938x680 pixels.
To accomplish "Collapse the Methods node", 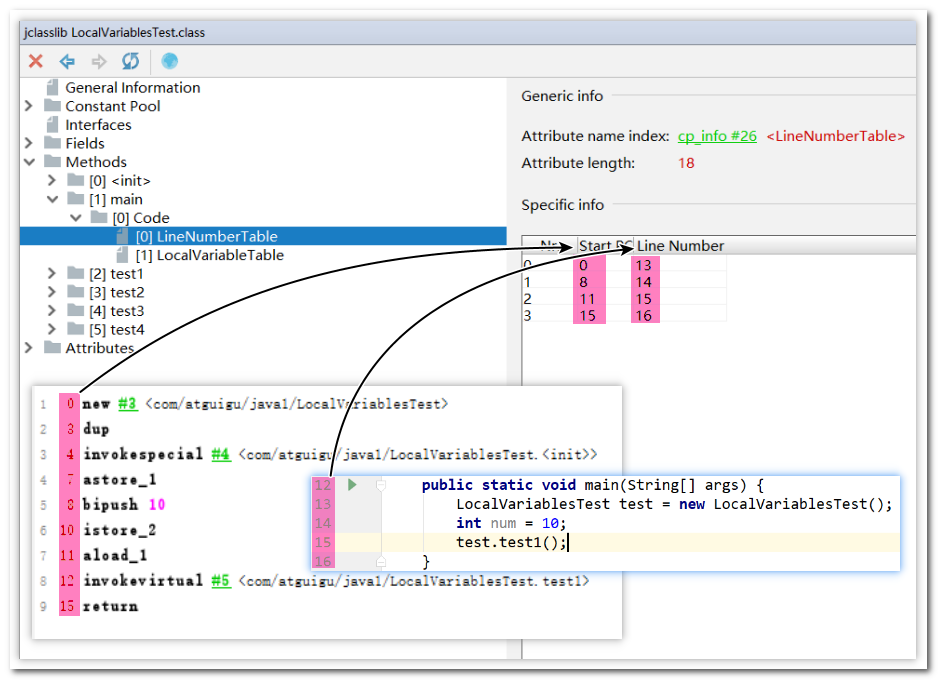I will pos(29,162).
